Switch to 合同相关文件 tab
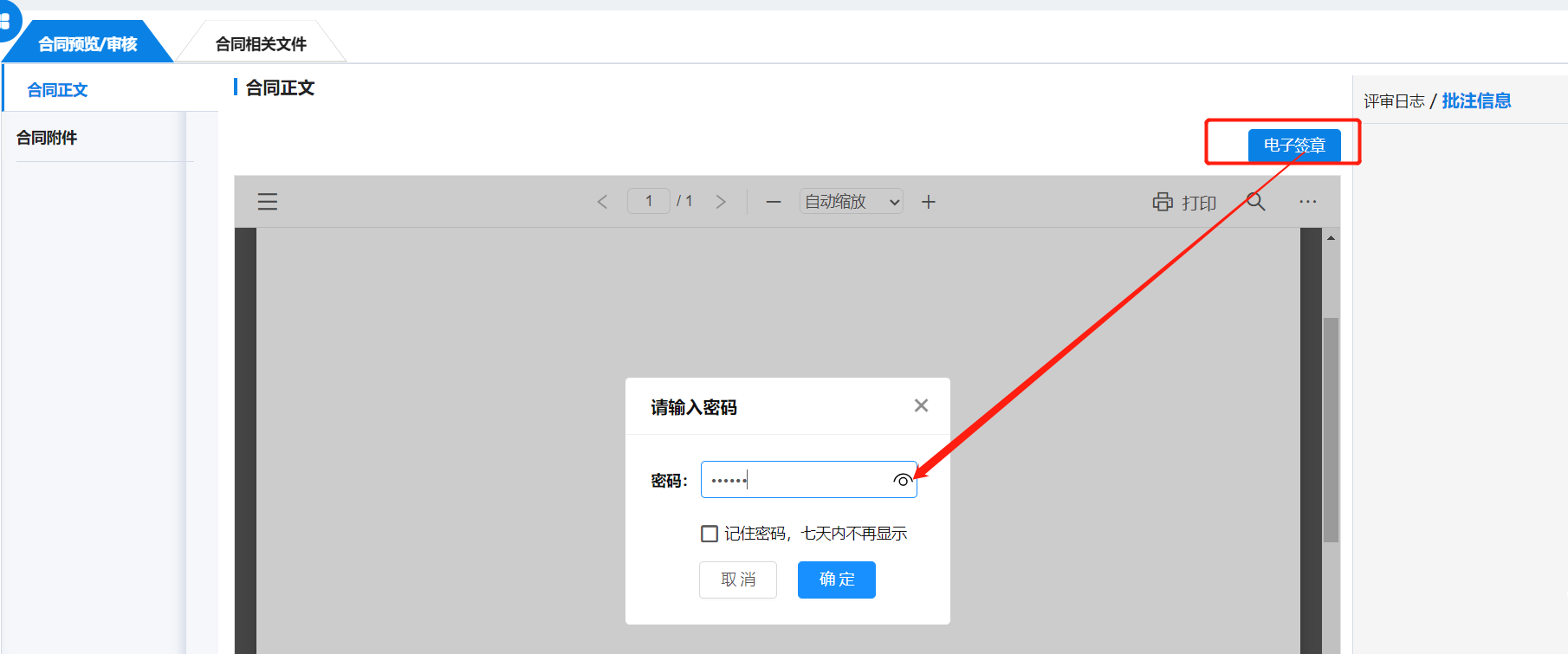The width and height of the screenshot is (1568, 654). coord(261,44)
